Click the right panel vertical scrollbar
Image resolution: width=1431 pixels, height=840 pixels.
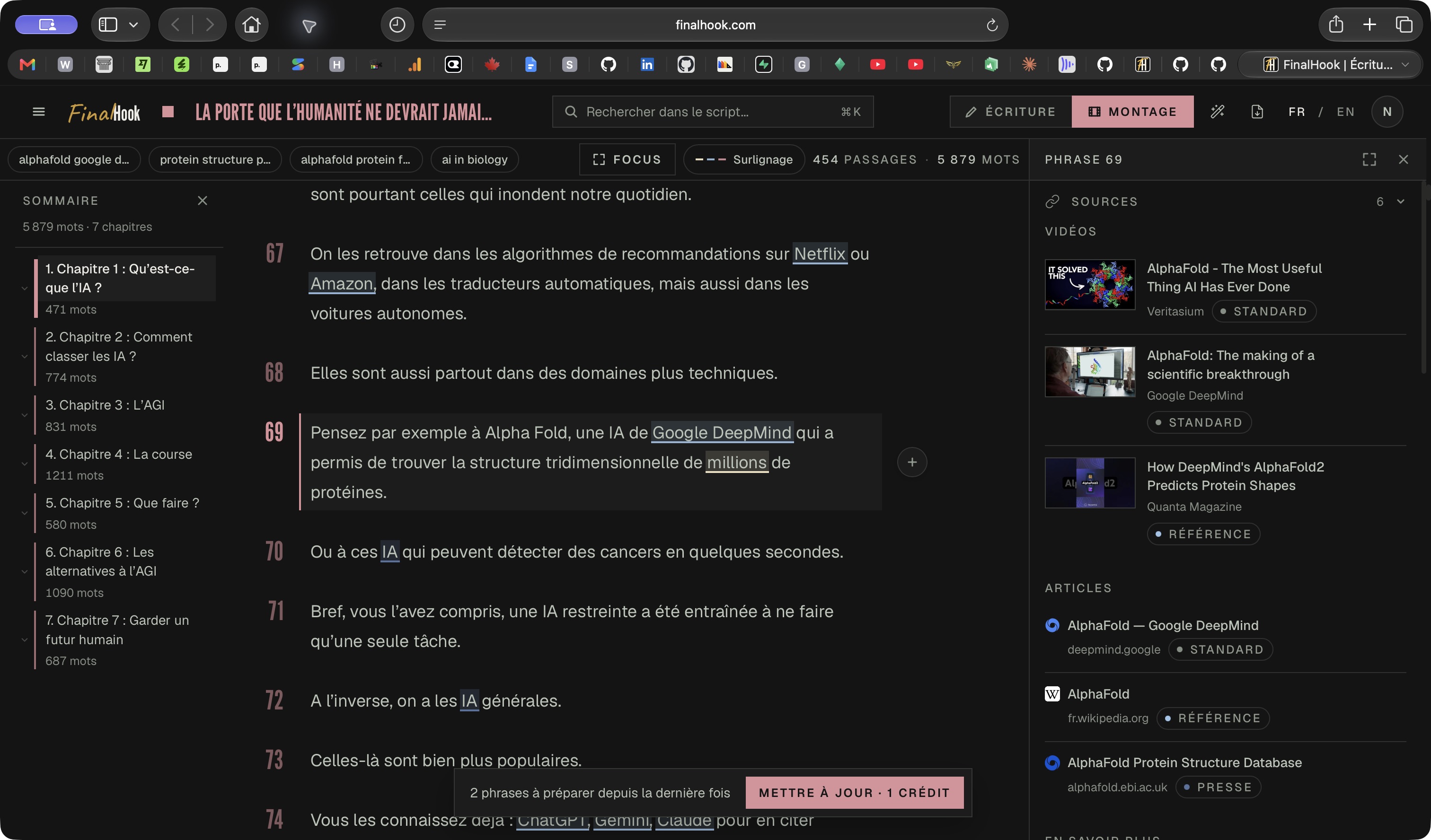coord(1425,278)
